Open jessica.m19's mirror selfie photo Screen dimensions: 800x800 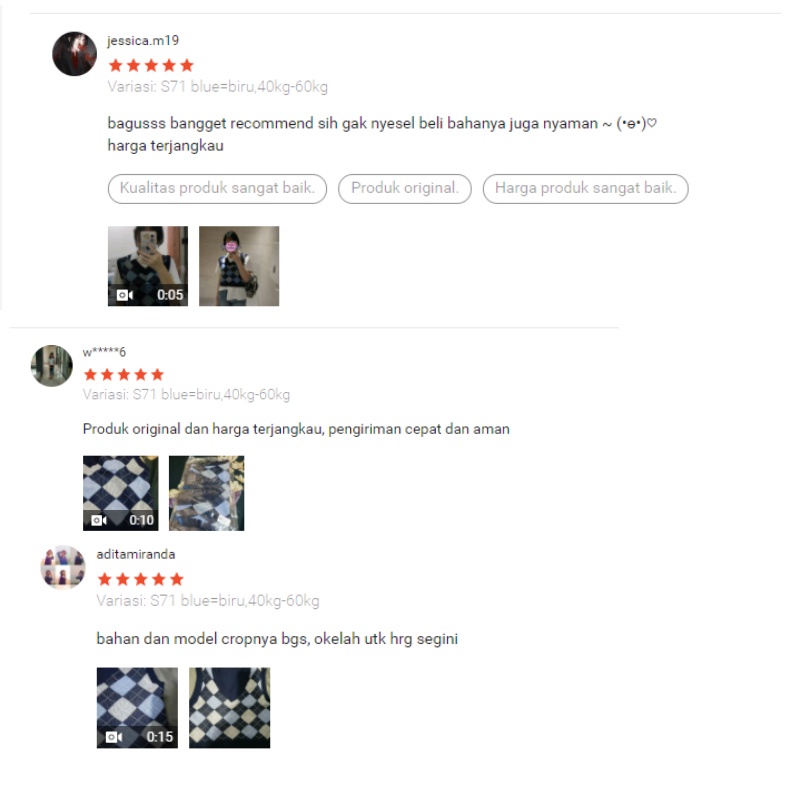coord(239,266)
